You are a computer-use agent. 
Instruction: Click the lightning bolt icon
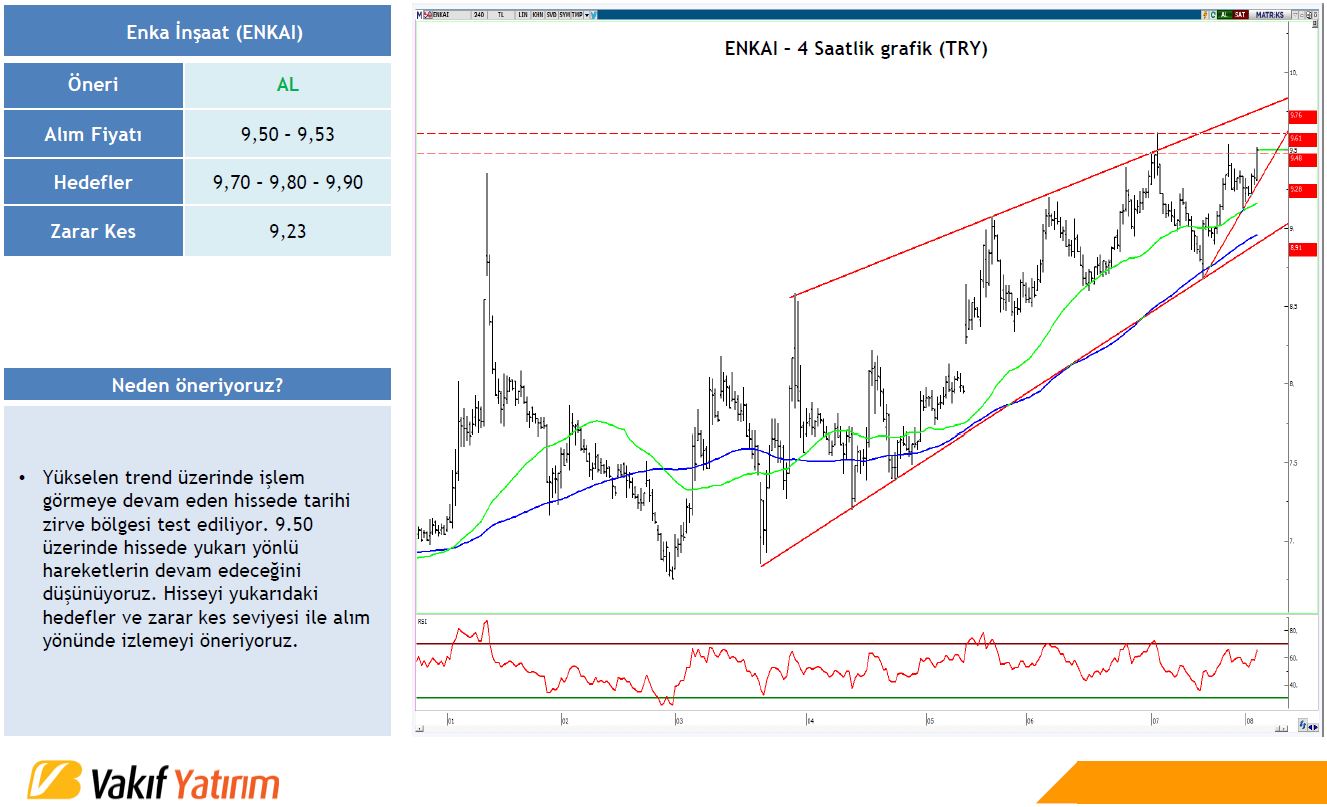coord(1205,15)
